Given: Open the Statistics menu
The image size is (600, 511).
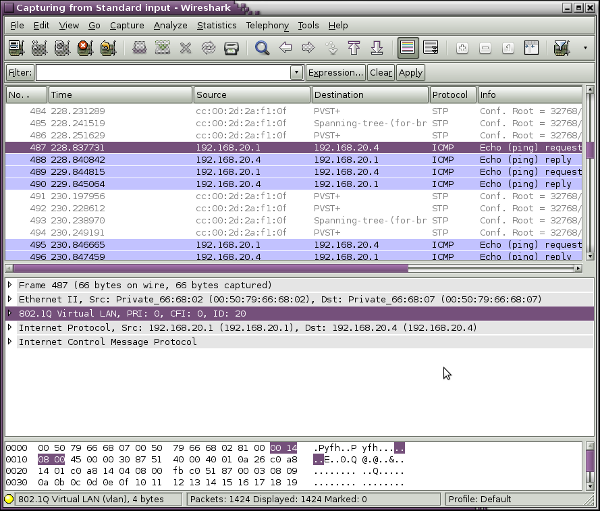Looking at the screenshot, I should coord(217,25).
